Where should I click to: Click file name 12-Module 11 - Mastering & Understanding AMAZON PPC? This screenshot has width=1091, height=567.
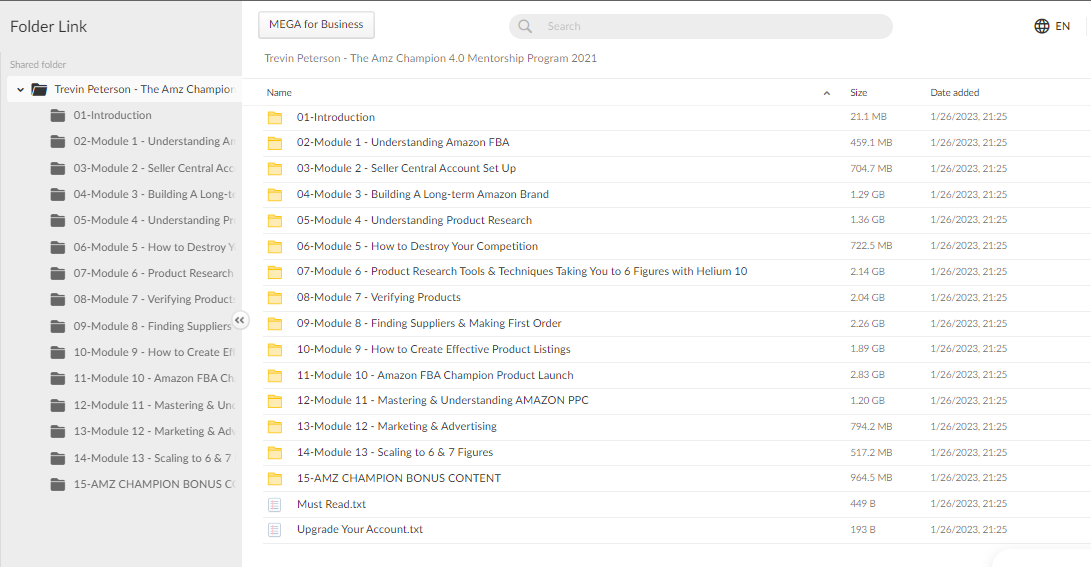(x=443, y=400)
